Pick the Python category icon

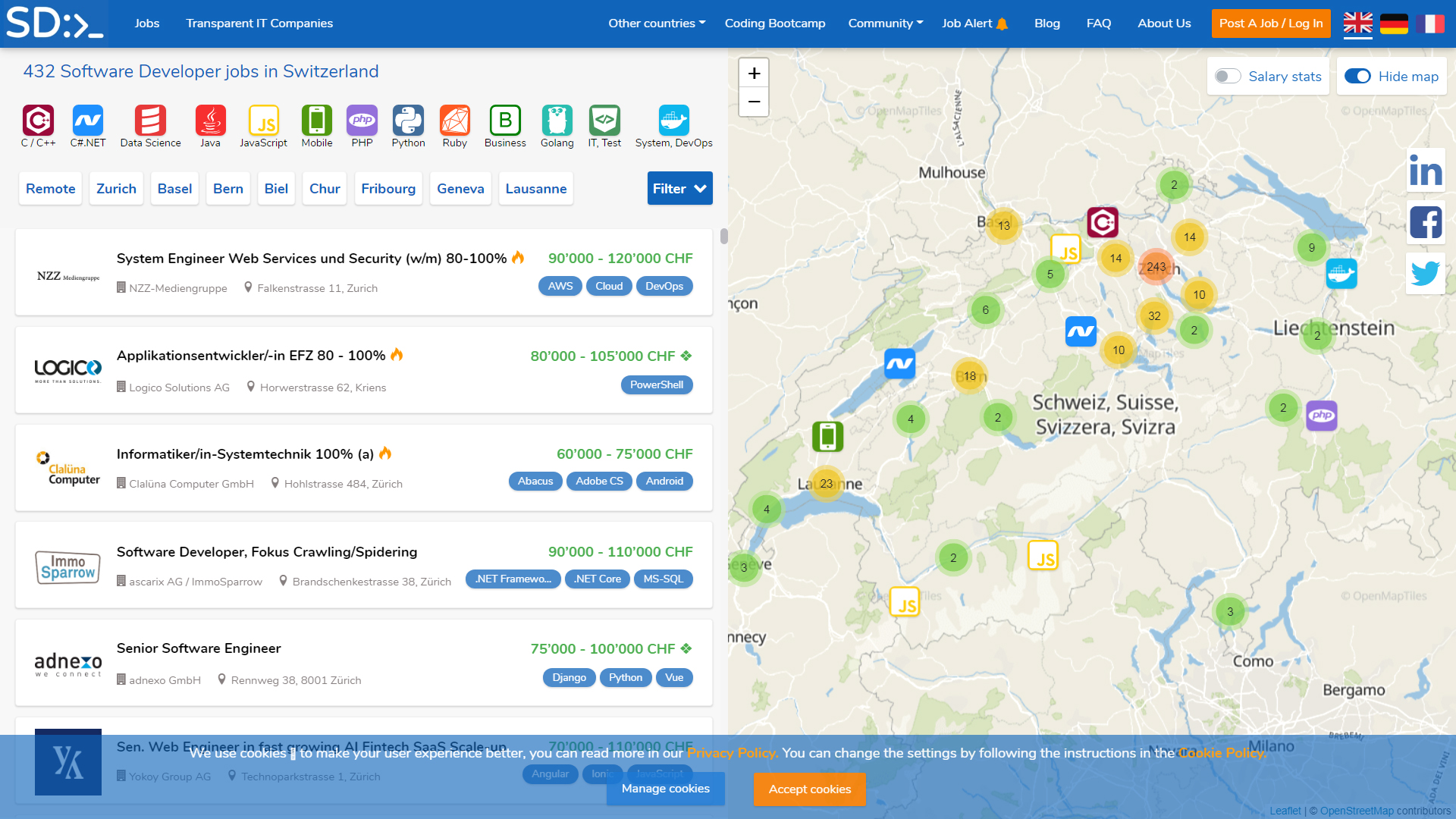click(408, 121)
